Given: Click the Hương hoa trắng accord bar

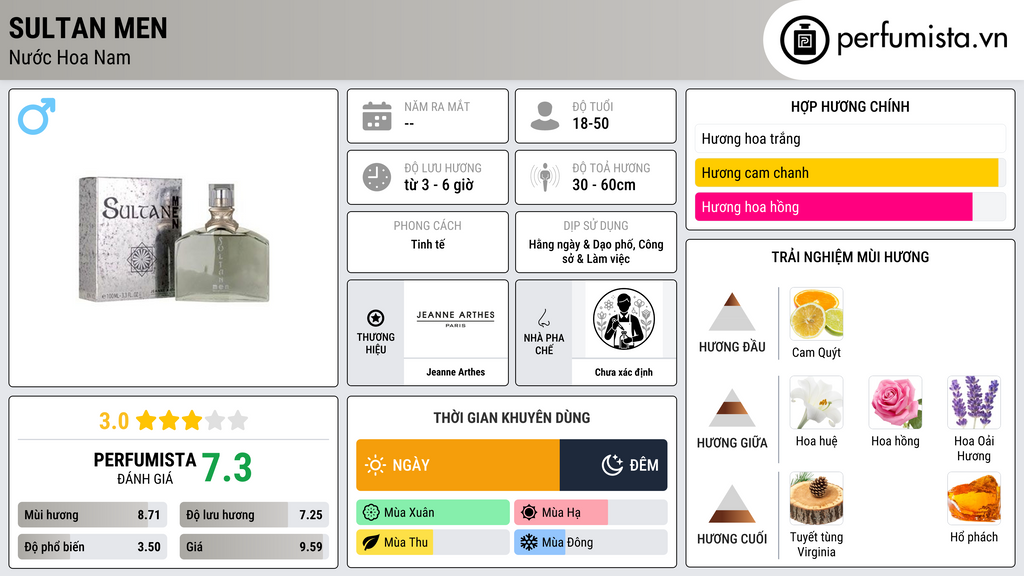Looking at the screenshot, I should tap(850, 138).
